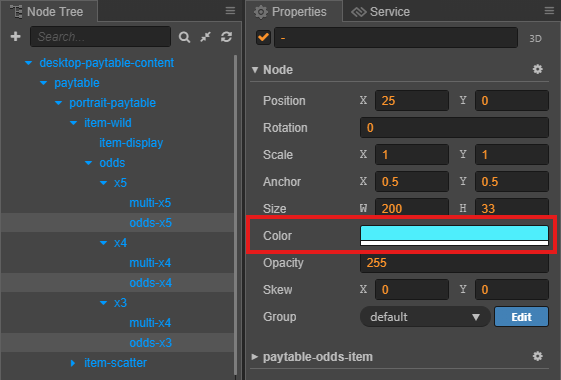The image size is (561, 380).
Task: Toggle the 3D mode button
Action: click(535, 38)
